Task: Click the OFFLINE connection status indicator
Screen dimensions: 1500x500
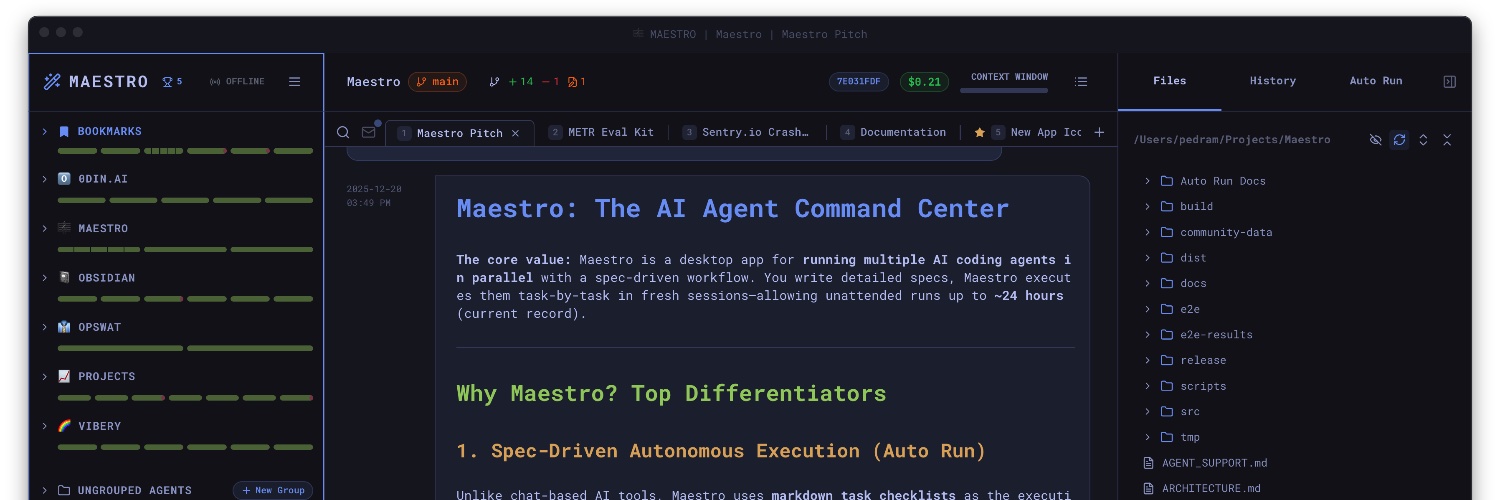Action: [237, 82]
